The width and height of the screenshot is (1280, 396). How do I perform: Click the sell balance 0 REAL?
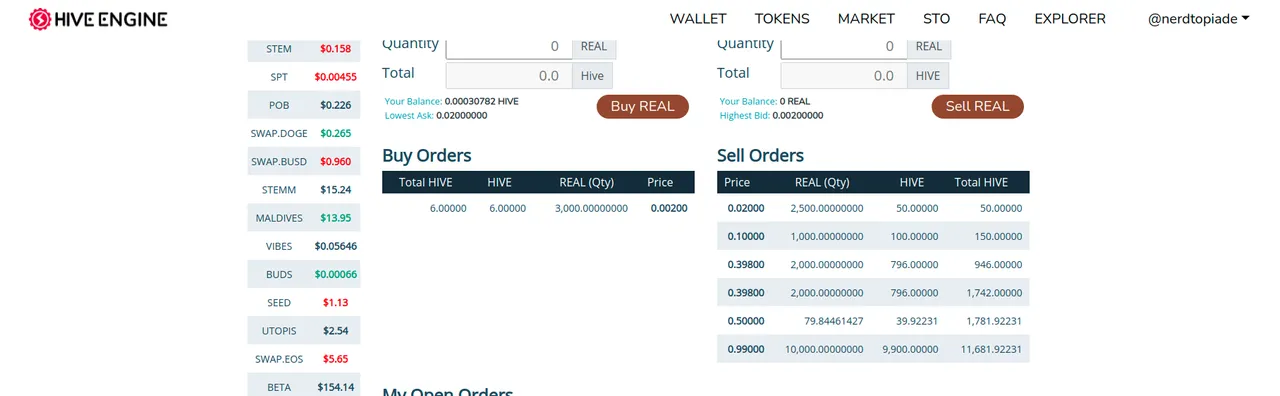coord(795,101)
